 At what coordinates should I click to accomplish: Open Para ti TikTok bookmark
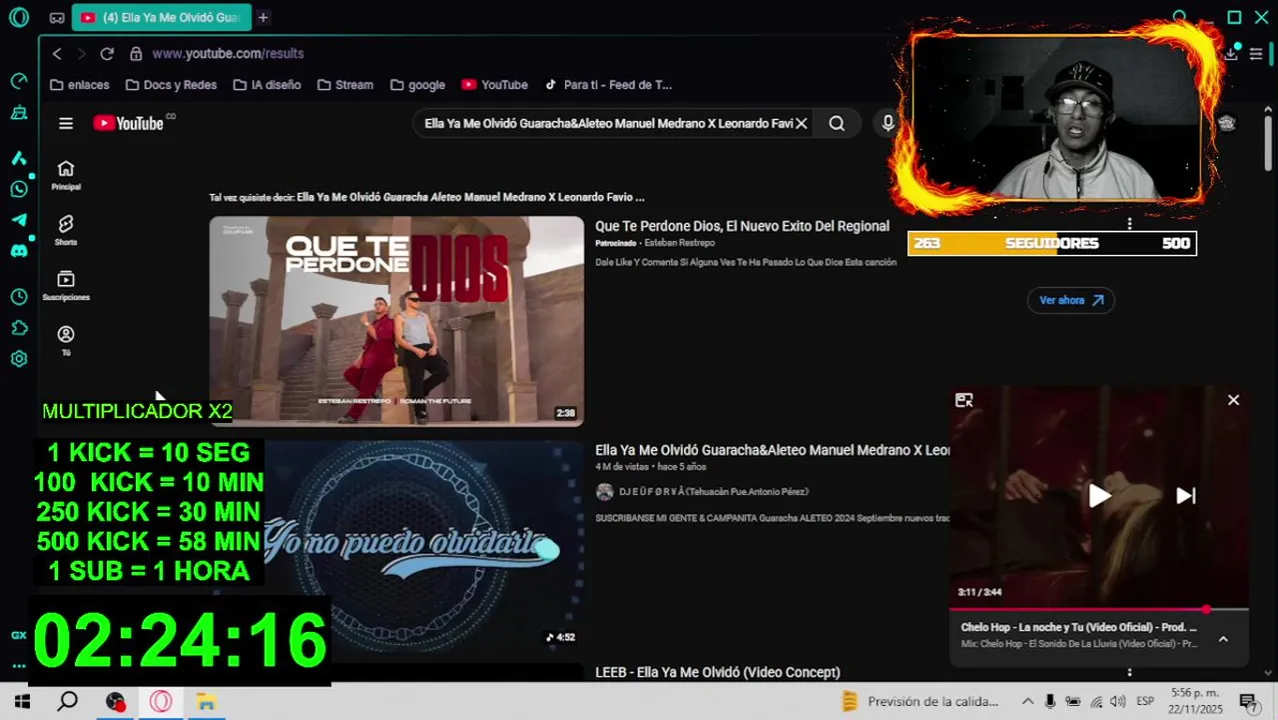[608, 85]
